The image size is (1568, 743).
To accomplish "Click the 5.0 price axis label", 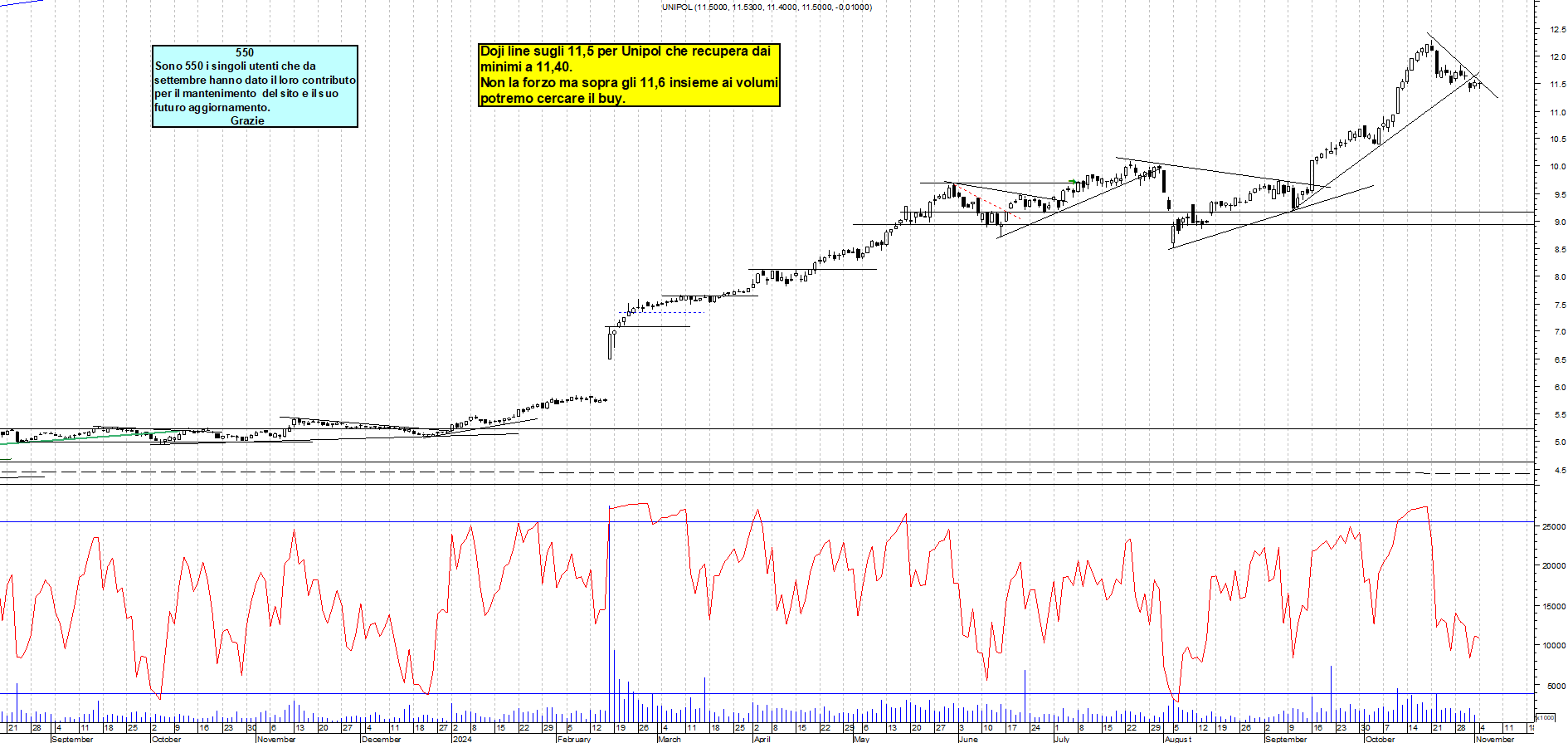I will click(x=1560, y=442).
